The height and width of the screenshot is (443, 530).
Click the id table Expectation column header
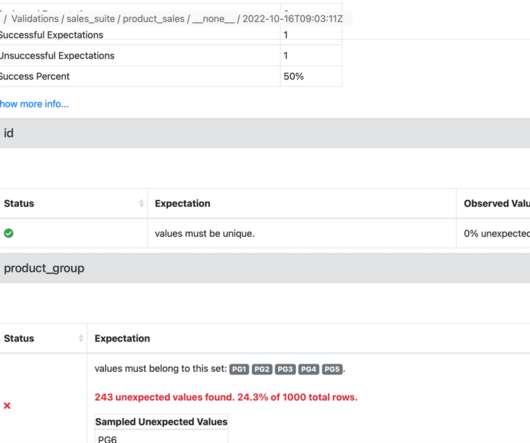click(183, 203)
